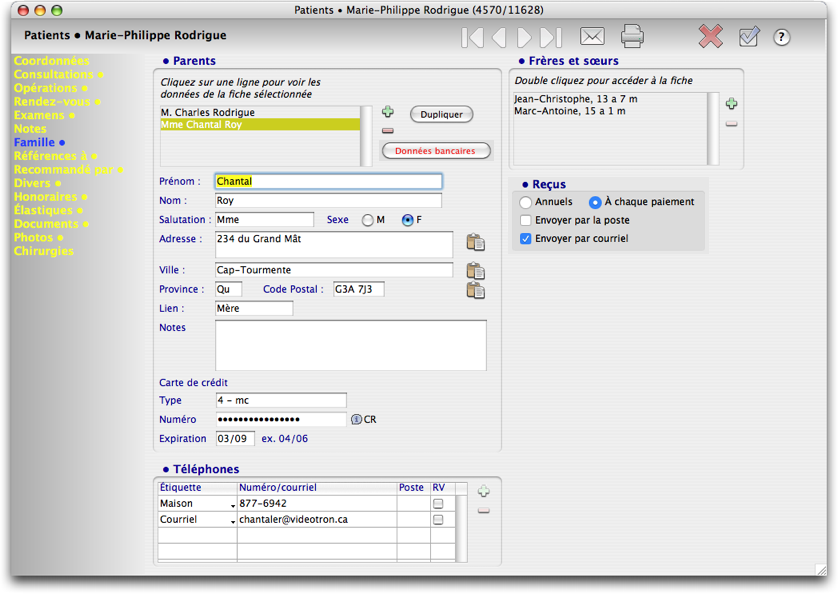Screen dimensions: 838x594
Task: Go to the previous patient record
Action: pos(499,37)
